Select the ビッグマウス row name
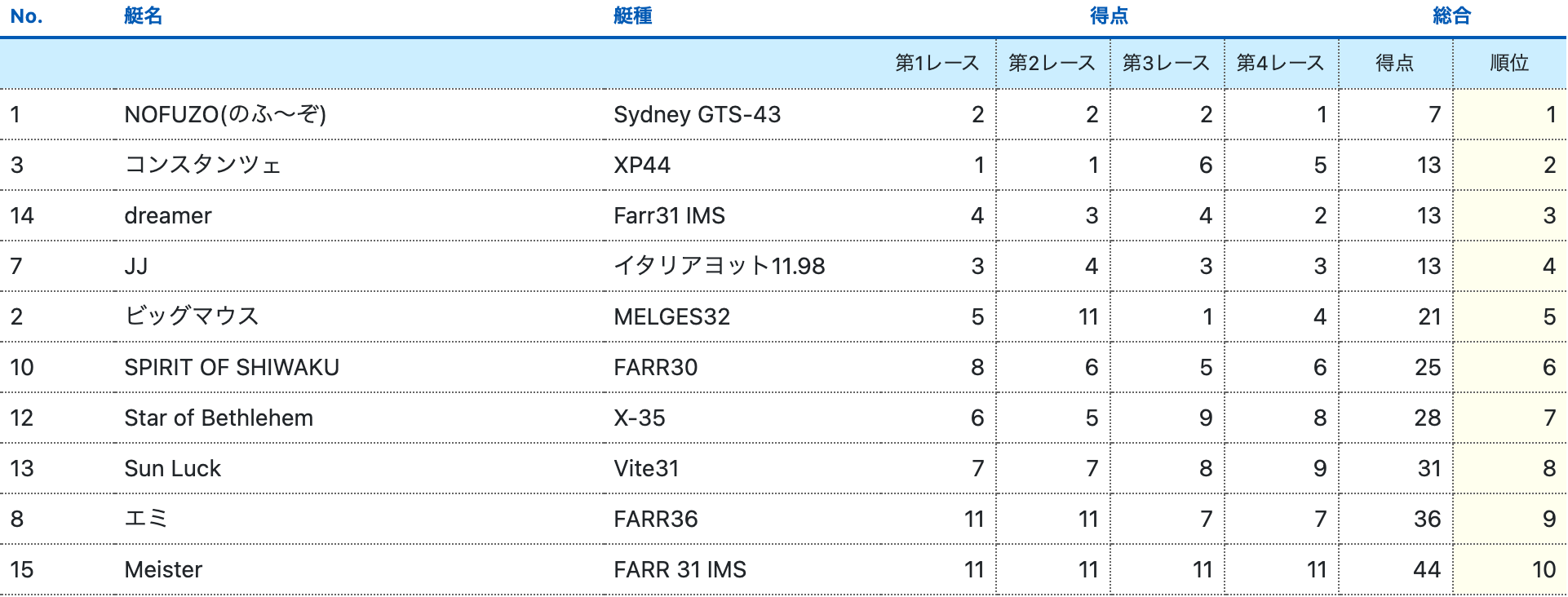Image resolution: width=1568 pixels, height=597 pixels. pyautogui.click(x=192, y=316)
